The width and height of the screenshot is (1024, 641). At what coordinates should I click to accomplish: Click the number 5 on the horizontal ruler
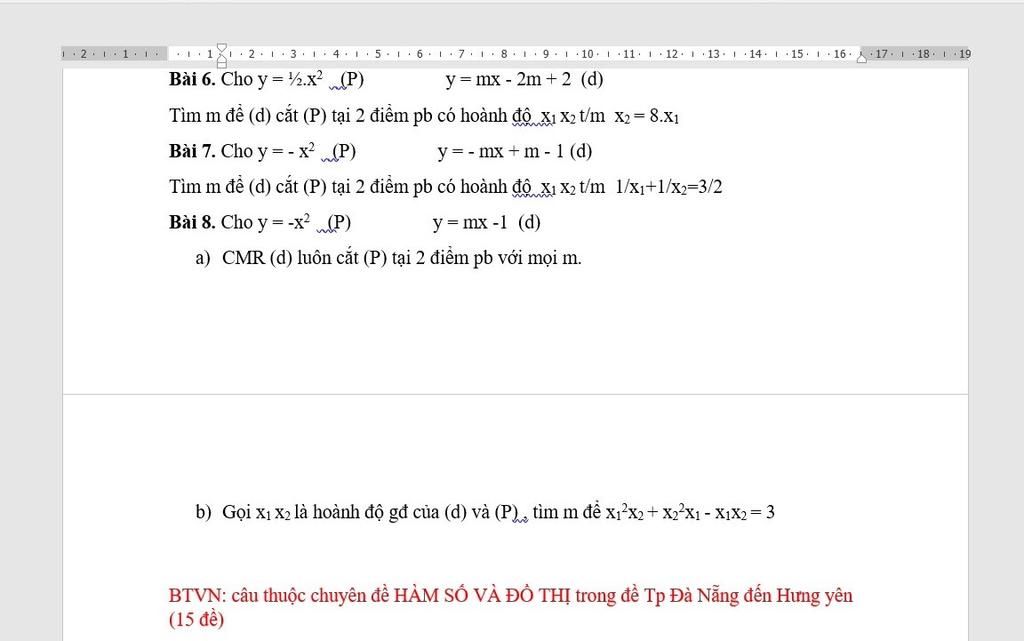(x=377, y=54)
